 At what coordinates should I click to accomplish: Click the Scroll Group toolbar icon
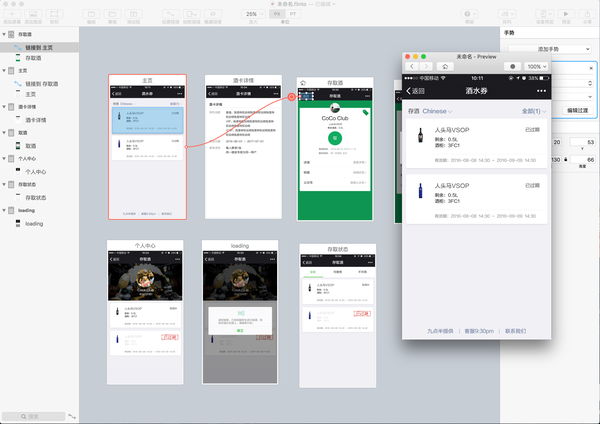pyautogui.click(x=134, y=14)
